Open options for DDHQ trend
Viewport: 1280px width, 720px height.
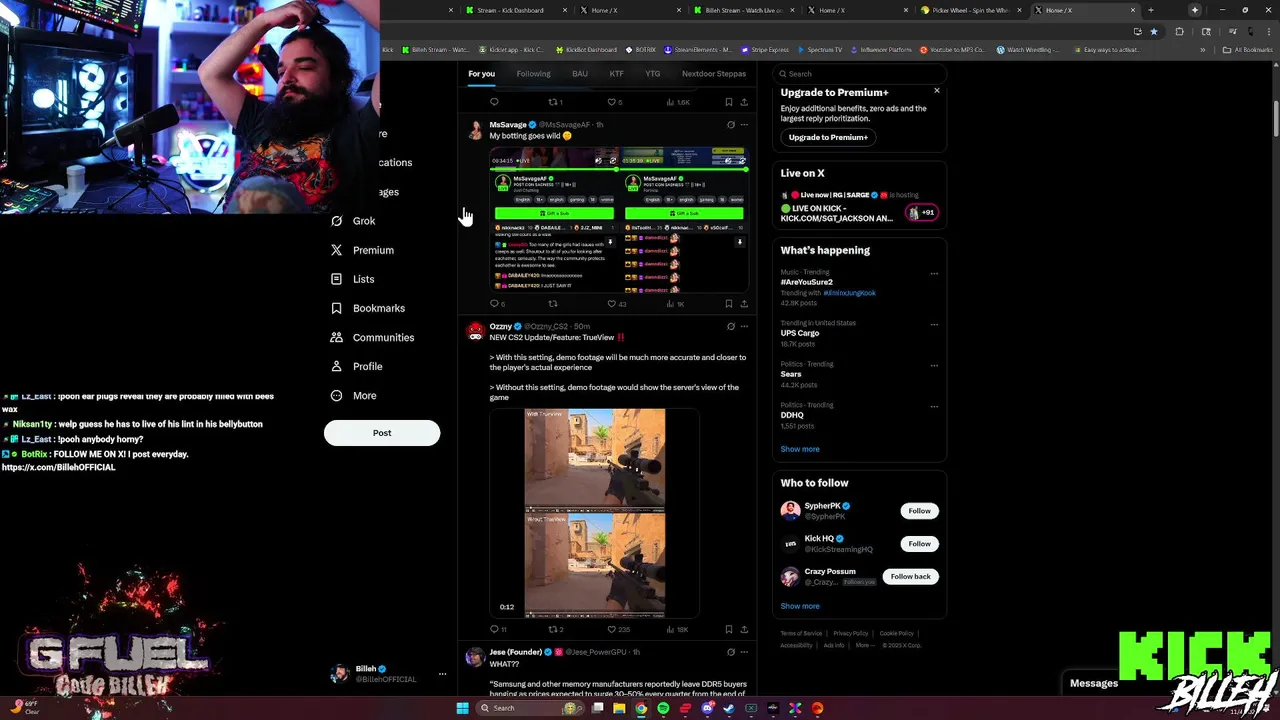934,405
